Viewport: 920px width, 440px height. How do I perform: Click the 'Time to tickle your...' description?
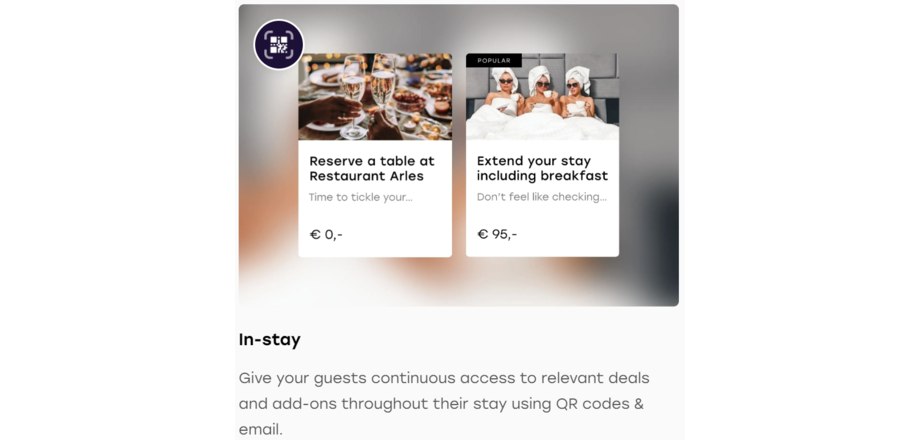click(361, 197)
